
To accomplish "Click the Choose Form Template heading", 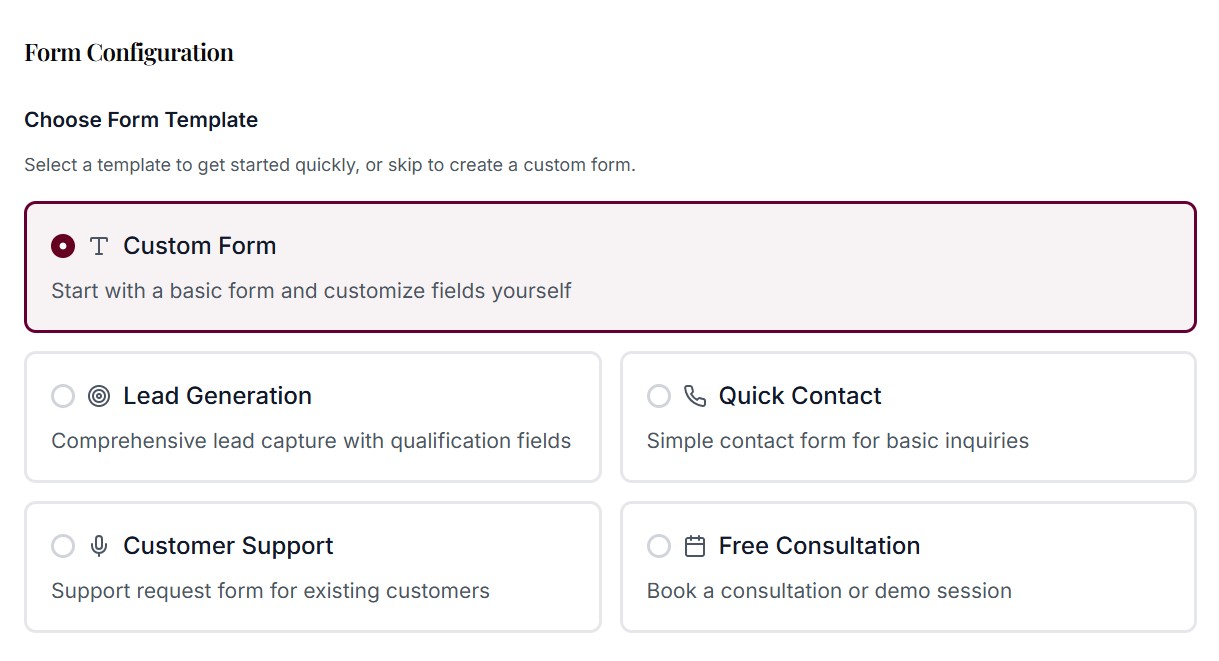I will [140, 119].
